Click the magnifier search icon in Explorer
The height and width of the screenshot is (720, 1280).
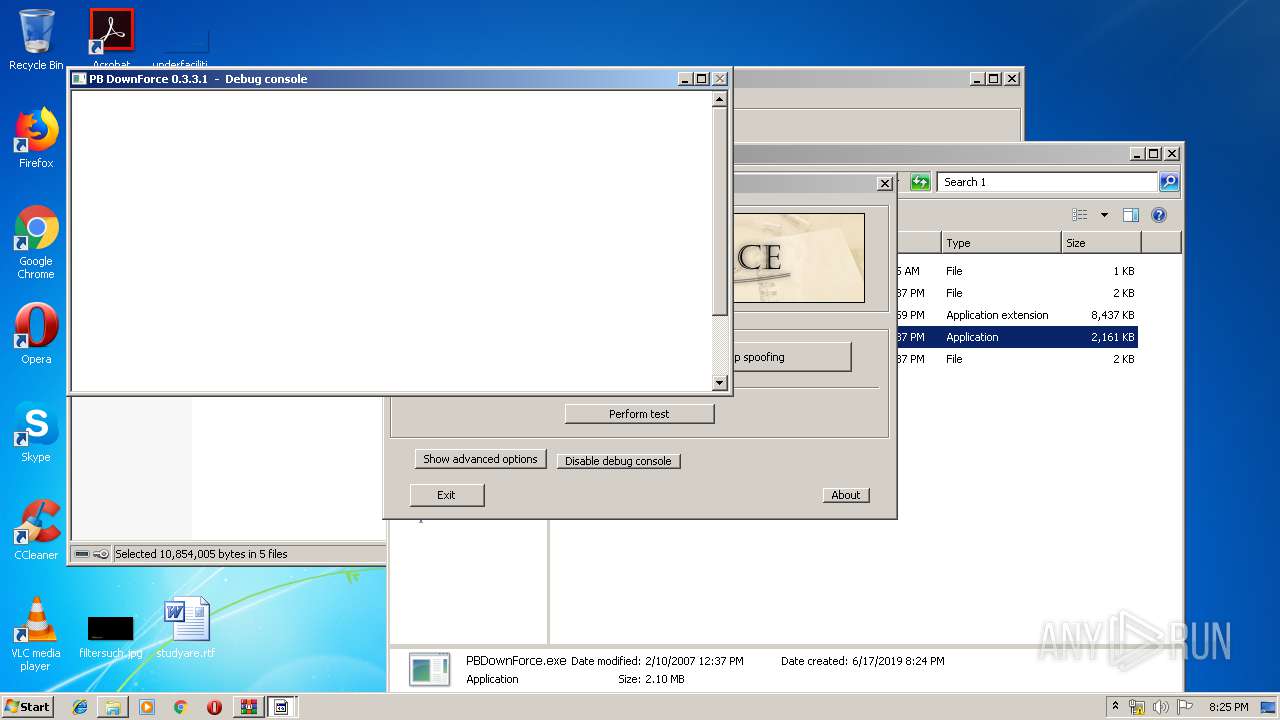pos(1169,182)
